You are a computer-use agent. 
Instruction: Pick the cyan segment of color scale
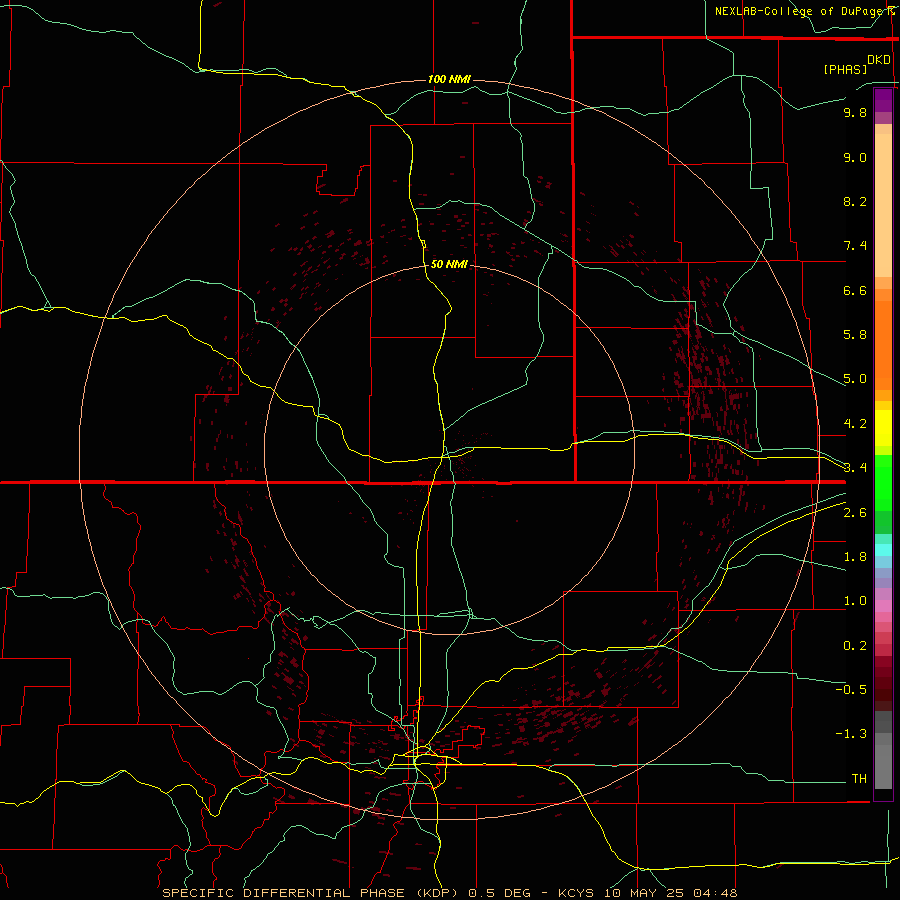(883, 550)
